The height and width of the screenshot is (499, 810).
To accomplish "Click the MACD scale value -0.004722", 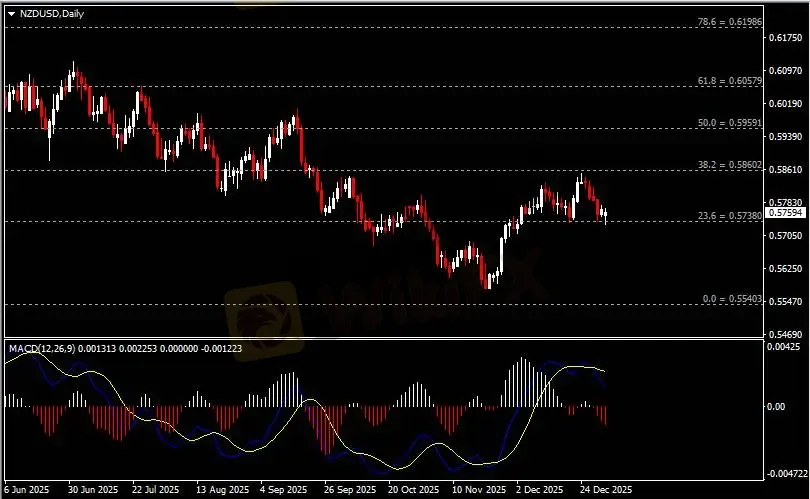I will click(787, 473).
